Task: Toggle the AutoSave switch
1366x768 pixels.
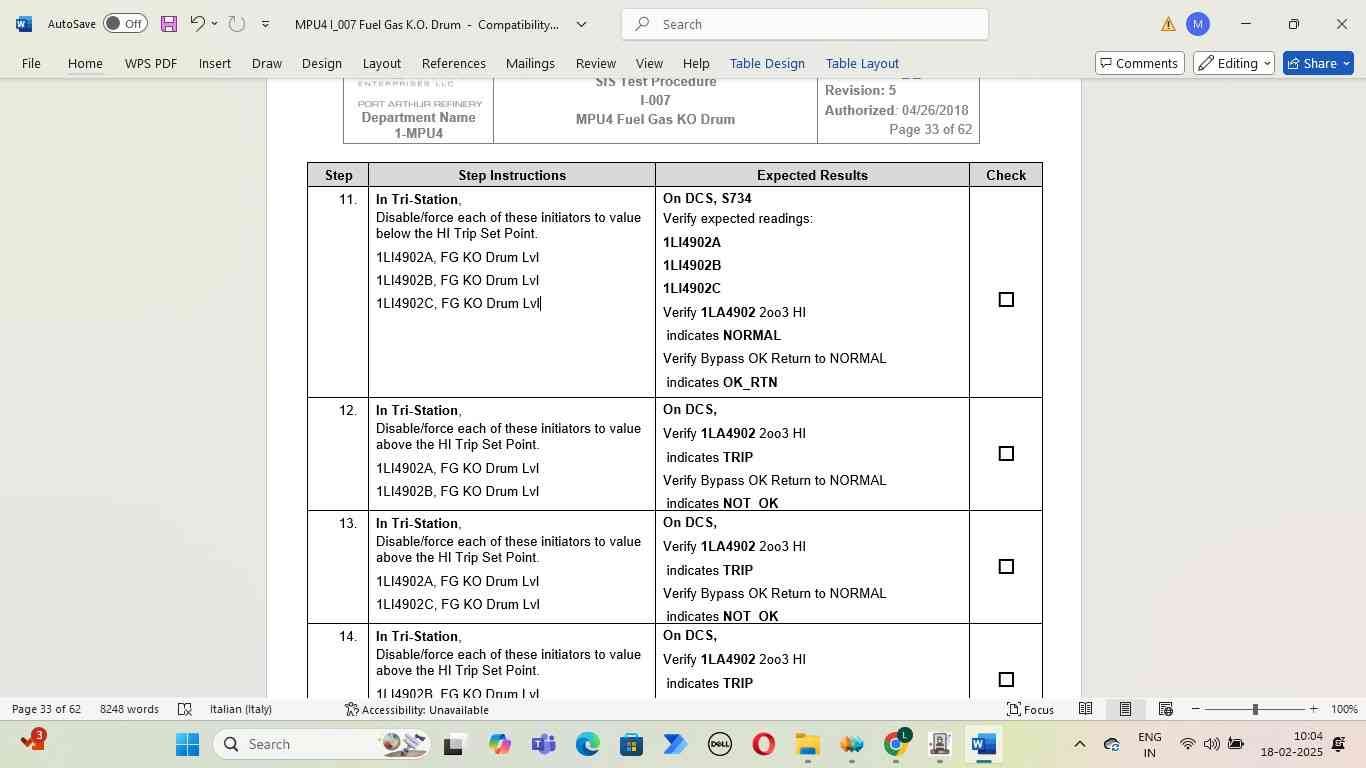Action: coord(125,24)
